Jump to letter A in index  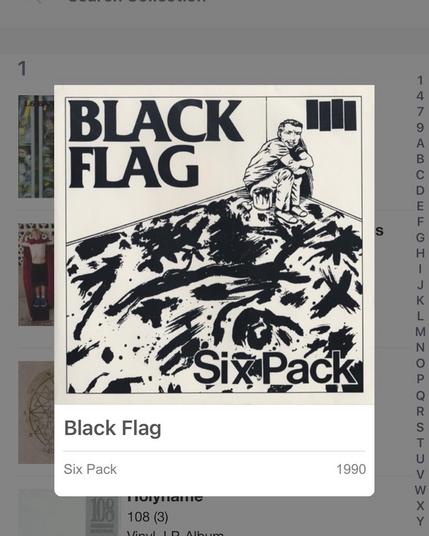tap(420, 143)
